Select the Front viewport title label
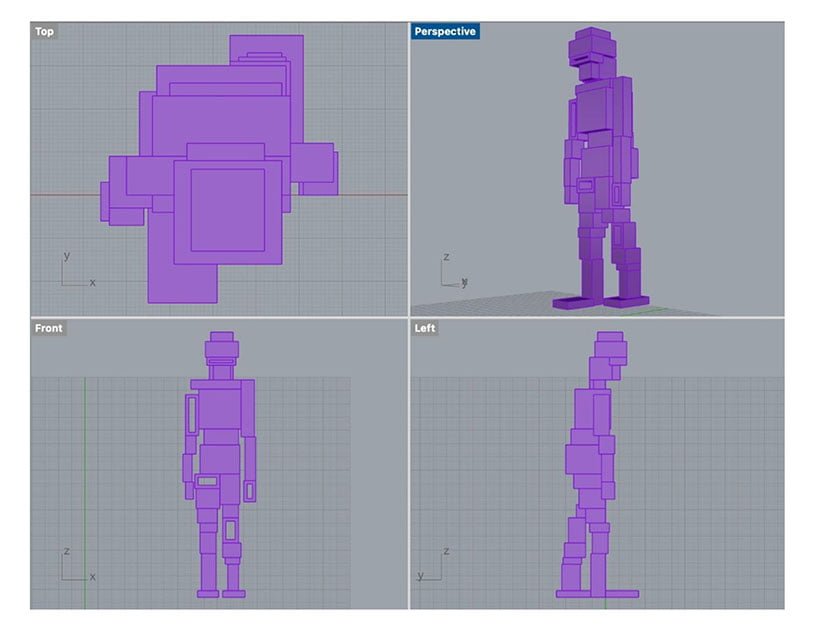This screenshot has width=815, height=630. pyautogui.click(x=48, y=328)
